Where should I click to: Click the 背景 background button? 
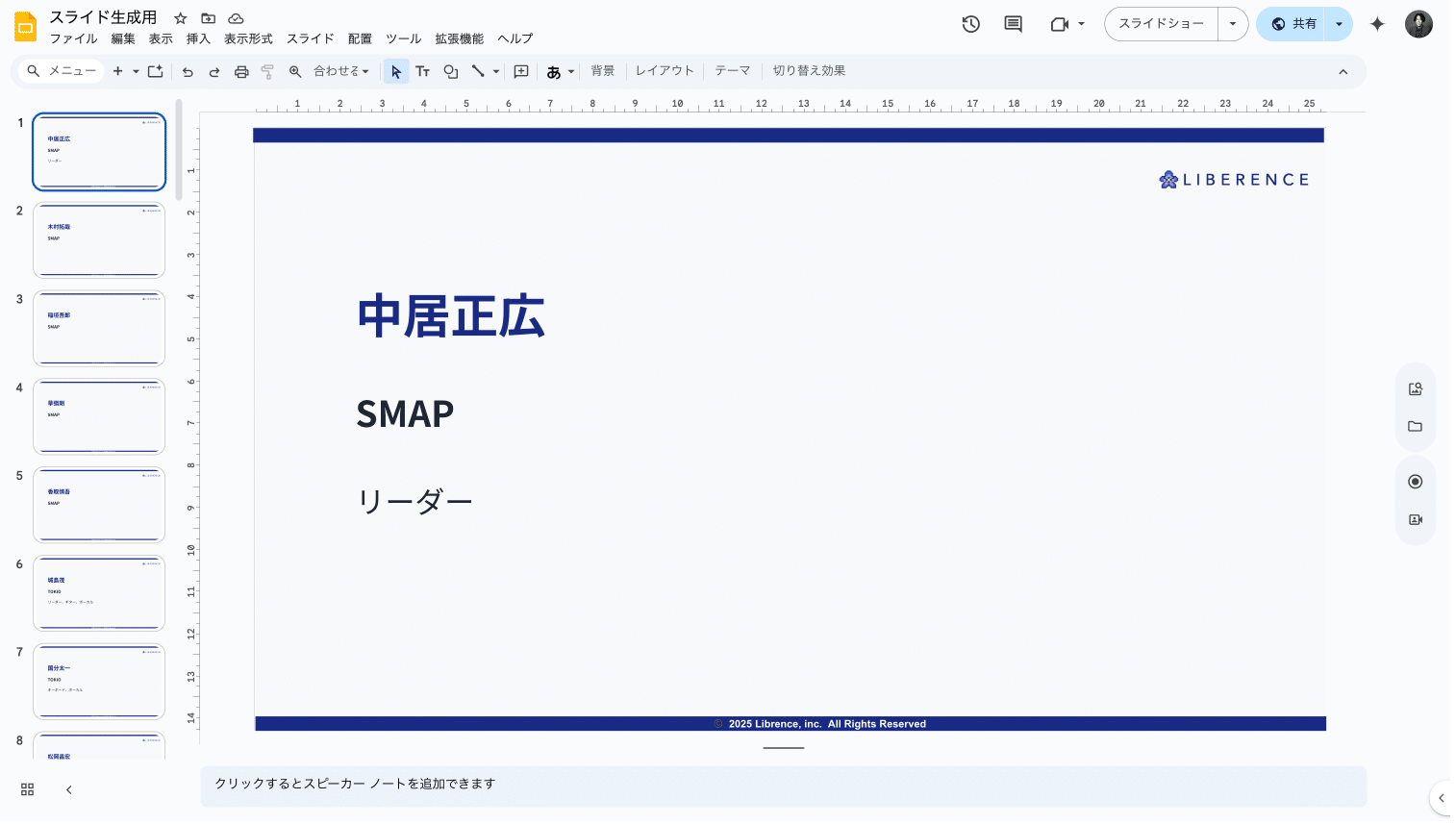tap(603, 71)
